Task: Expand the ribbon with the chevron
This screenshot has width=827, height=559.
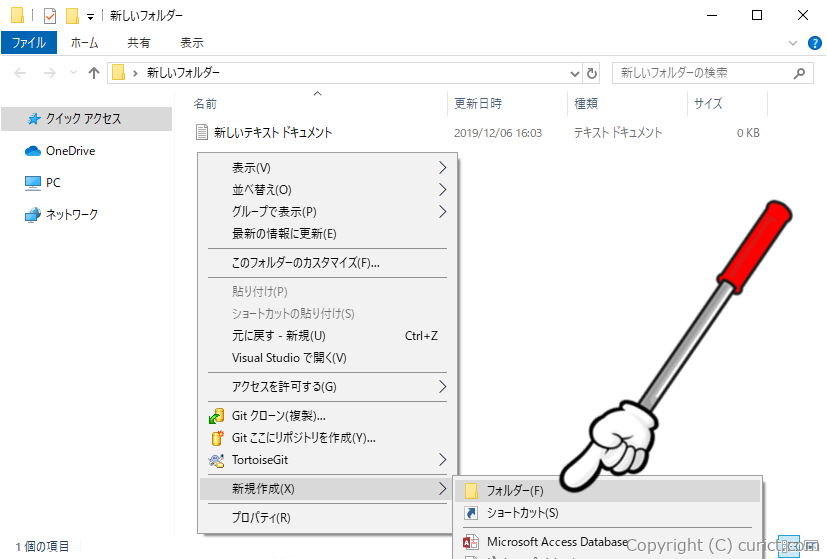Action: tap(793, 43)
